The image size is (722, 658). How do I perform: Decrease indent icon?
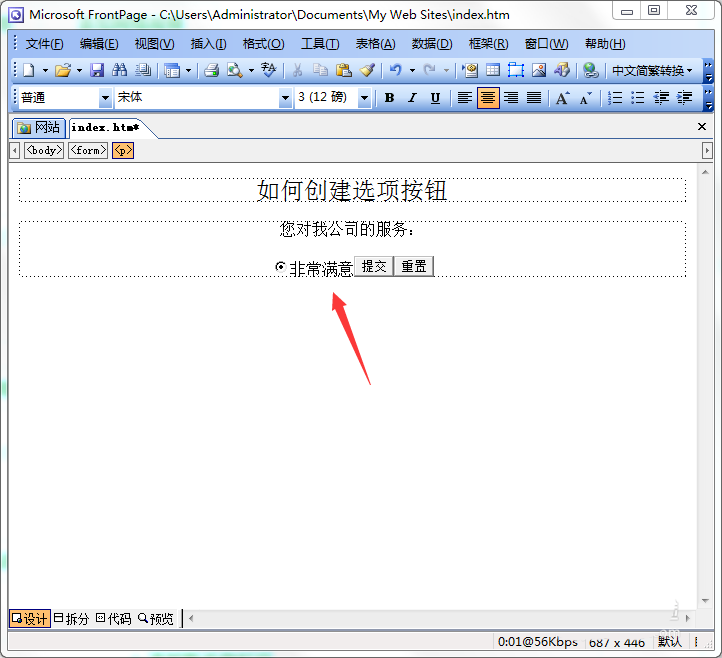coord(661,98)
